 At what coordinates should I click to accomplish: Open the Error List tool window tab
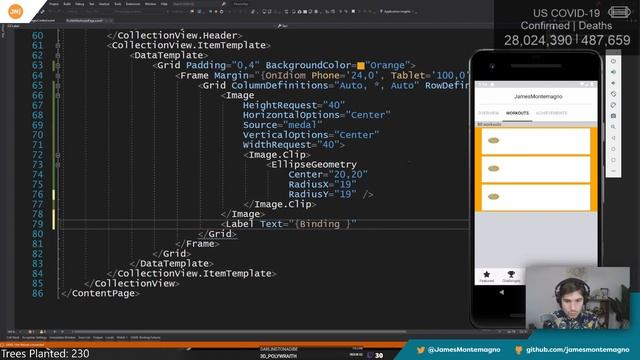(84, 338)
